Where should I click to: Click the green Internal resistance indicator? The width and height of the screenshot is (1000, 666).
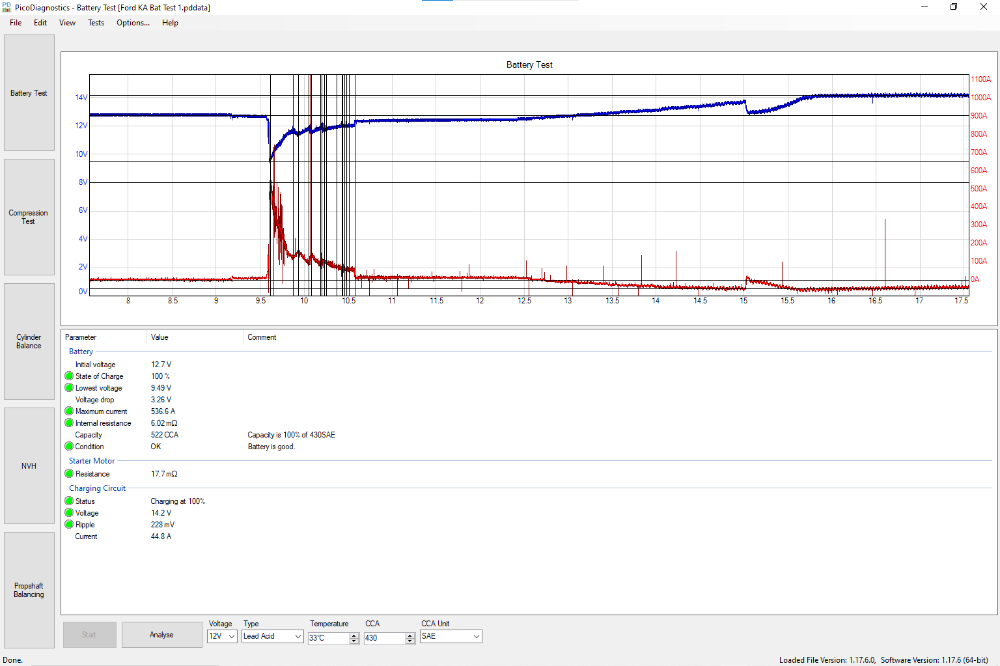(69, 424)
